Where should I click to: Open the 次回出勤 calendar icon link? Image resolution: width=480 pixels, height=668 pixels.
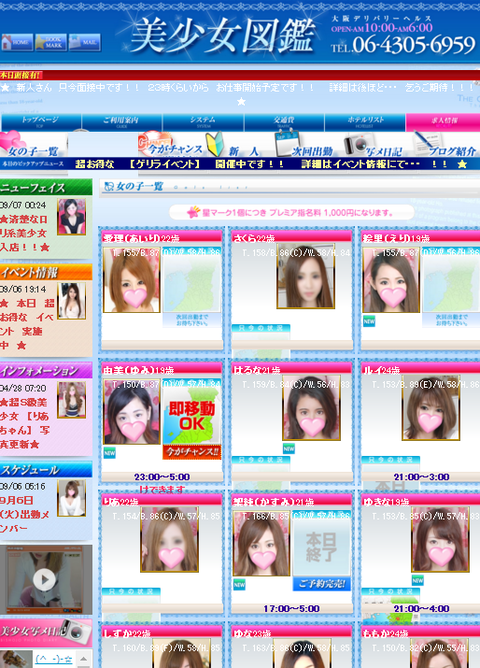click(303, 145)
